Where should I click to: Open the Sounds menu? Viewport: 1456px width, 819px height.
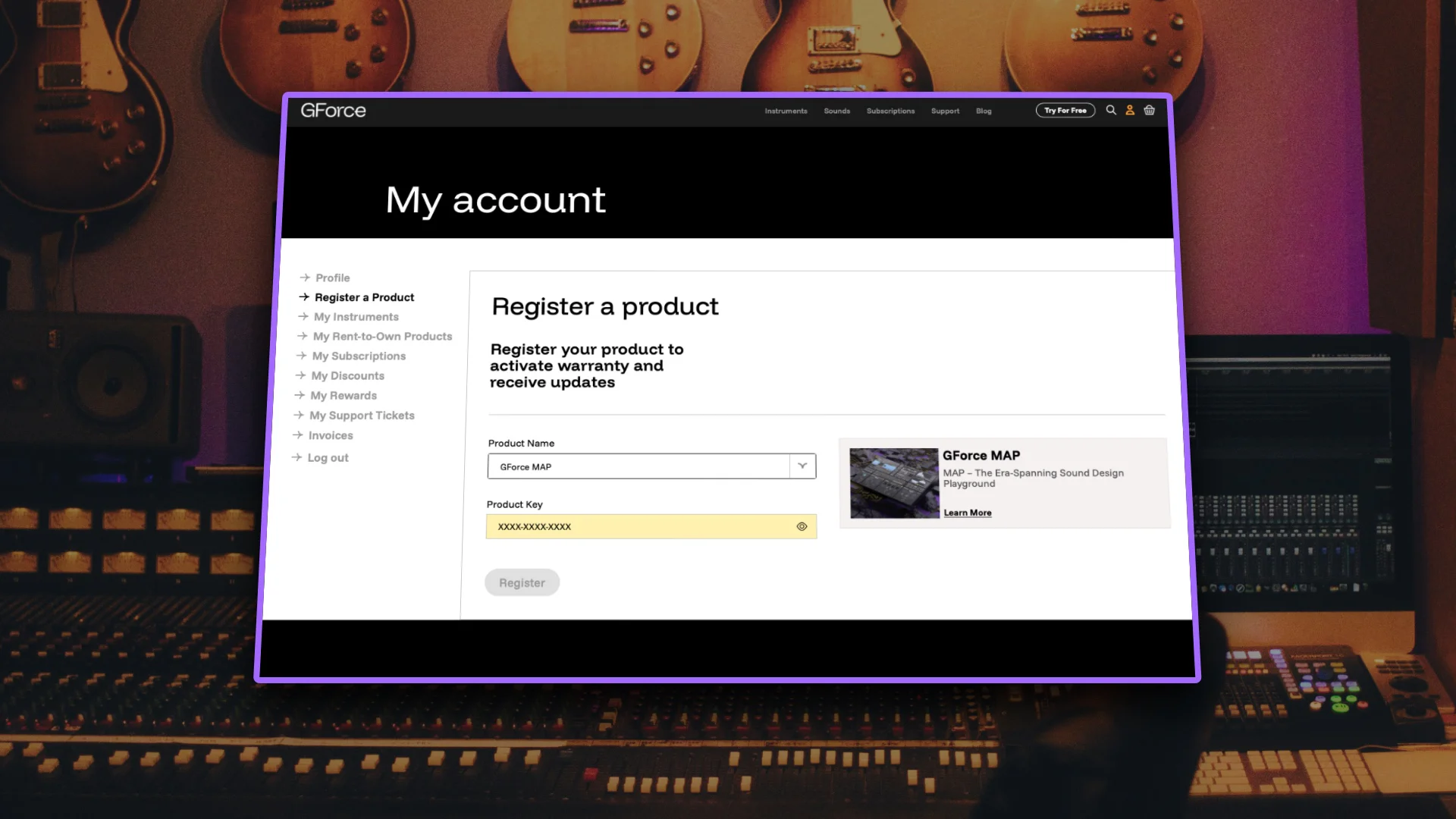(837, 111)
